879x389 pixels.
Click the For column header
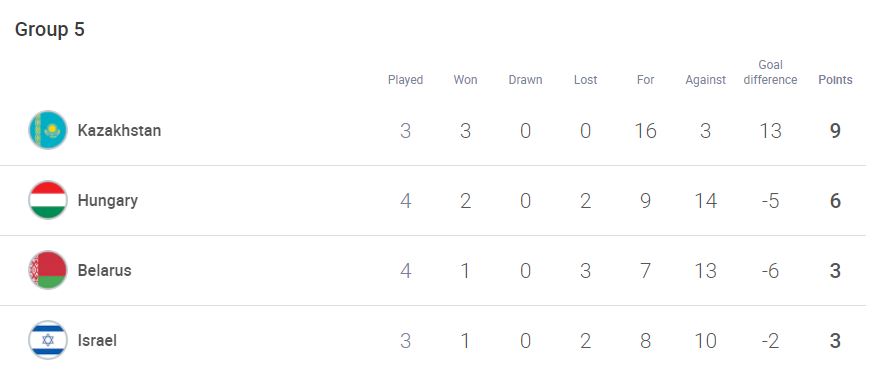pyautogui.click(x=645, y=80)
